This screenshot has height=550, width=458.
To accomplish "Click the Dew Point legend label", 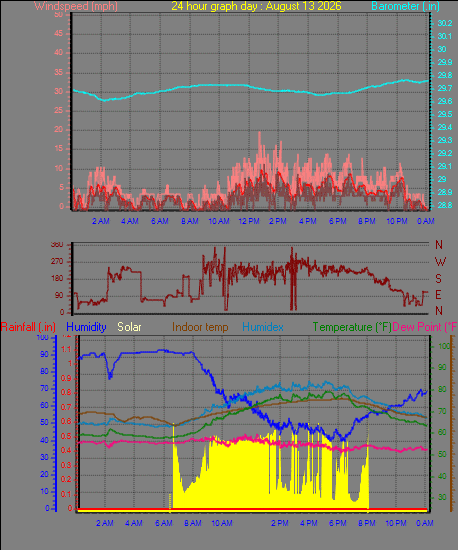I will tap(425, 327).
